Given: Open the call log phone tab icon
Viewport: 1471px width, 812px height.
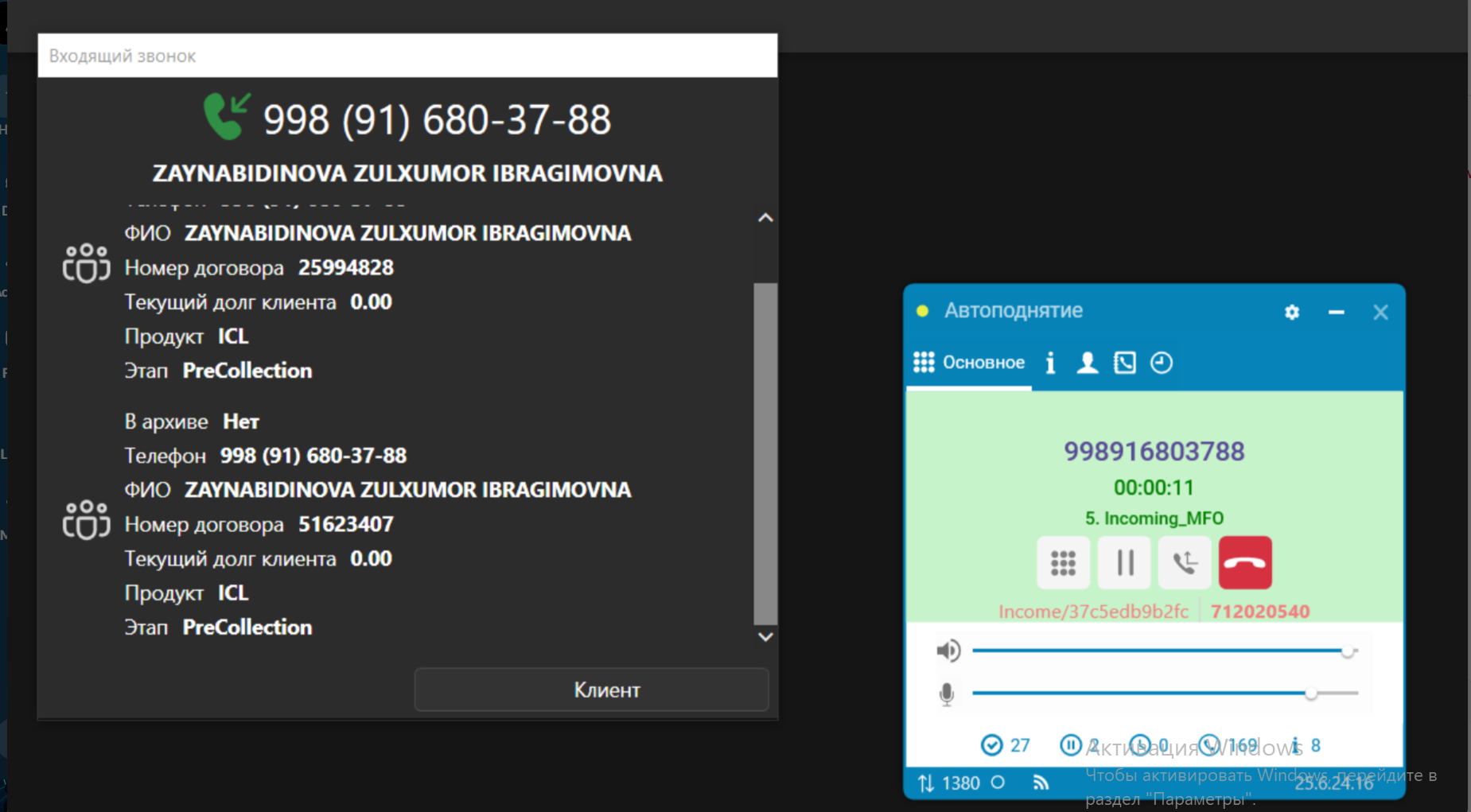Looking at the screenshot, I should pos(1124,363).
